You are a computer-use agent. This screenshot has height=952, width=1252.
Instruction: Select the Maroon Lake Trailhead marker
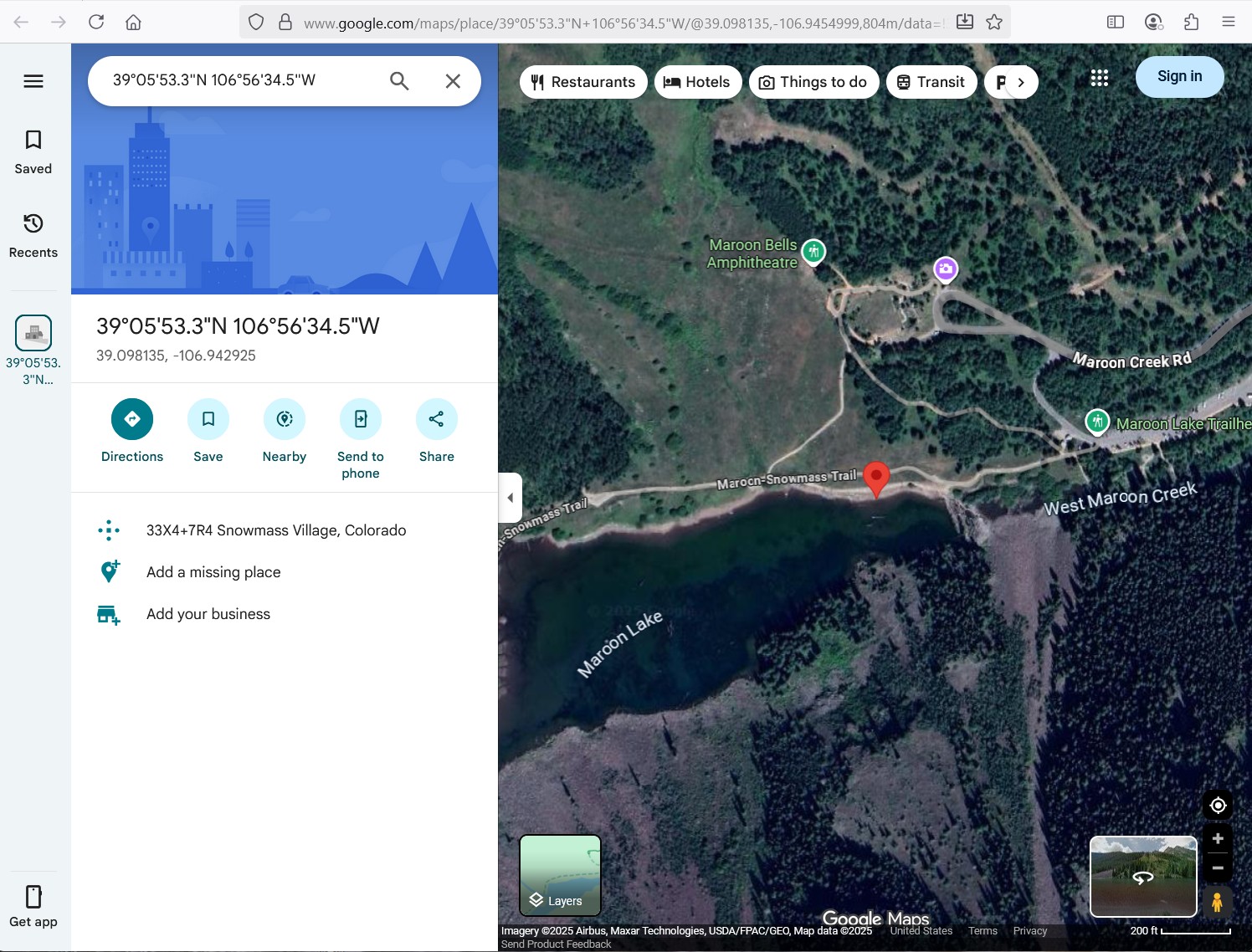tap(1097, 422)
